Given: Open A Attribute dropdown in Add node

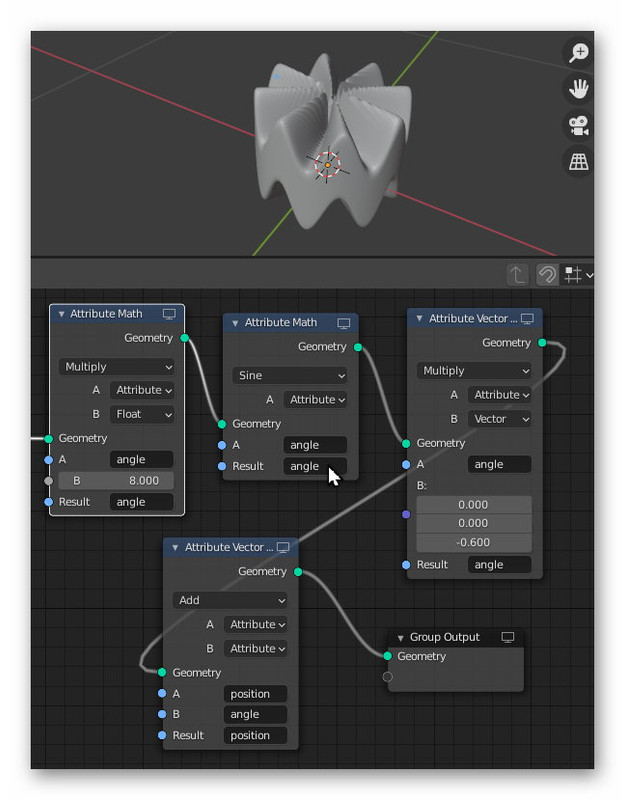Looking at the screenshot, I should pos(256,624).
